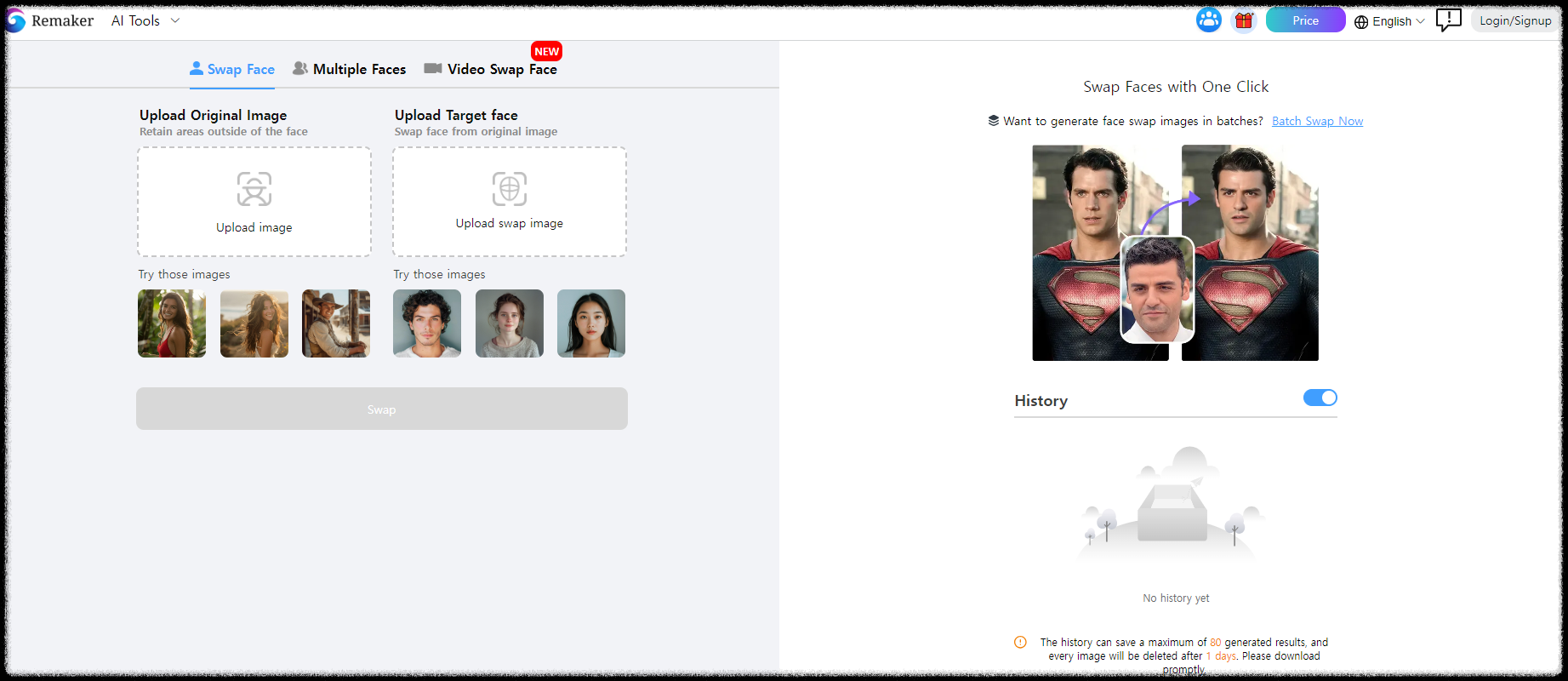Switch to the Swap Face tab
1568x681 pixels.
tap(232, 69)
